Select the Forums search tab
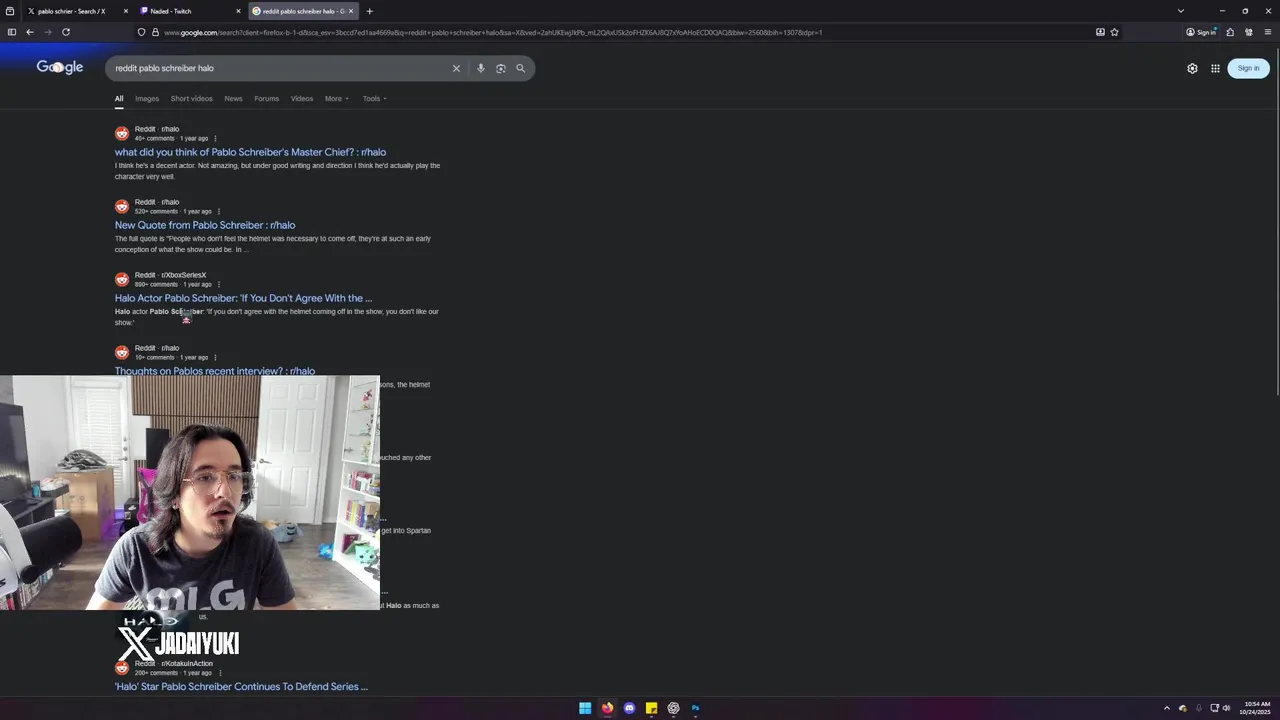The height and width of the screenshot is (720, 1280). (266, 98)
